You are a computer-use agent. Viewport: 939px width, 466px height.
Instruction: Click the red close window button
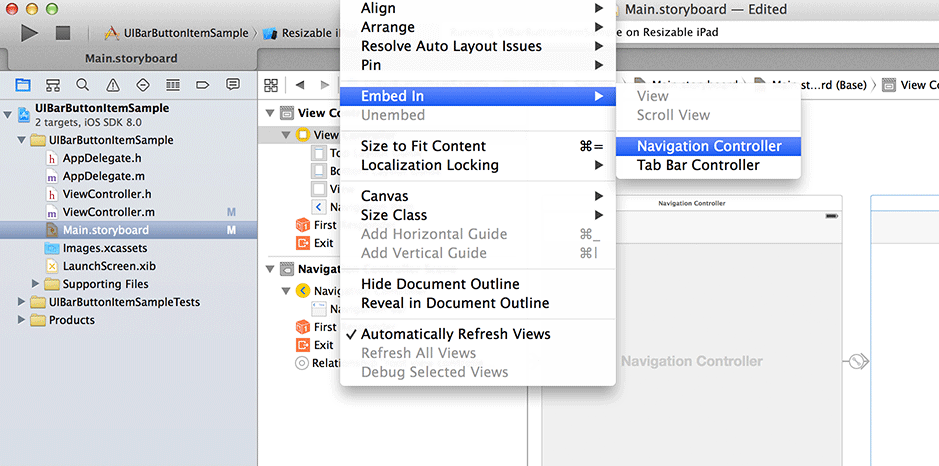point(11,9)
